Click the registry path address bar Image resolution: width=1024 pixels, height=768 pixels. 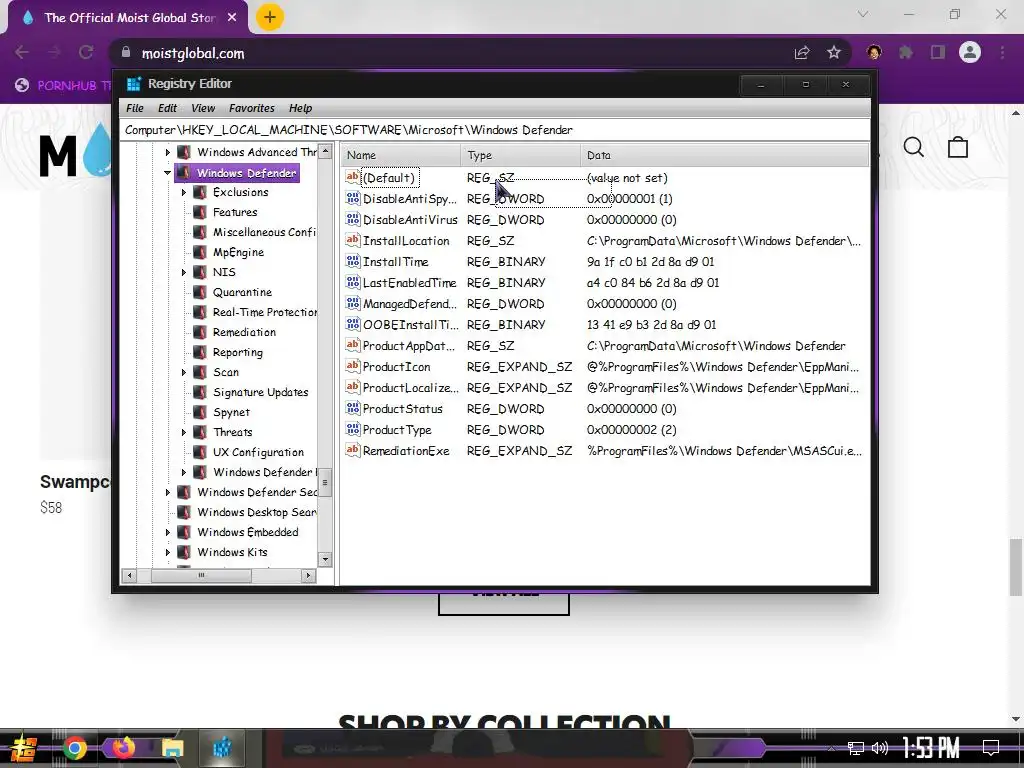pos(495,130)
